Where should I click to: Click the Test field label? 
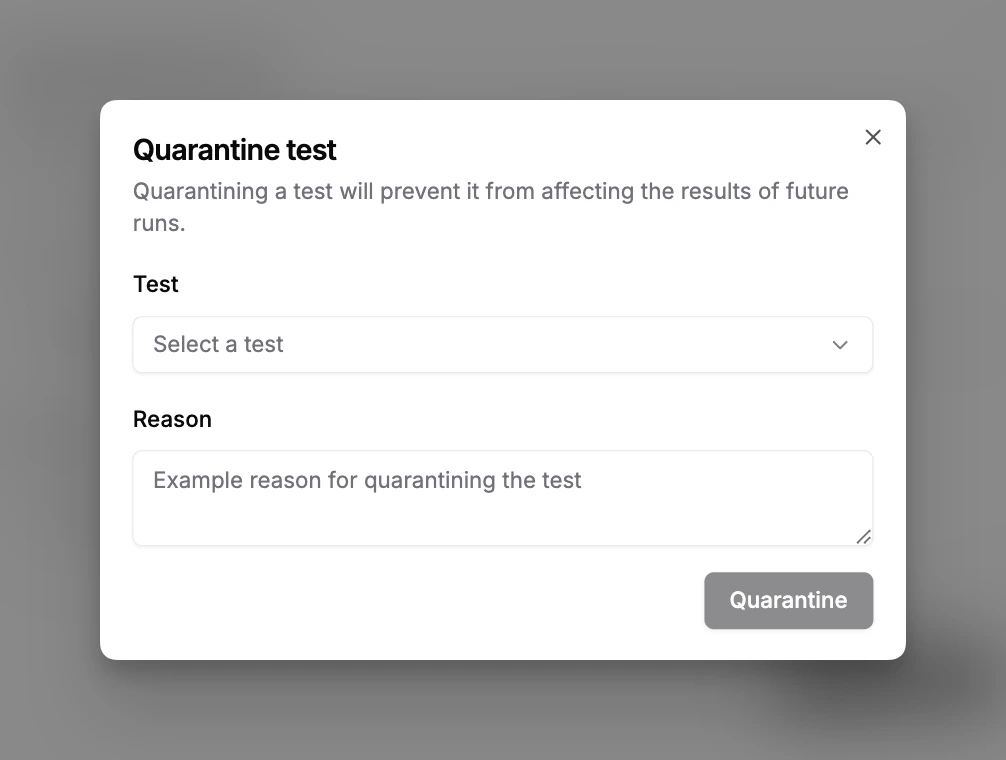pyautogui.click(x=155, y=284)
